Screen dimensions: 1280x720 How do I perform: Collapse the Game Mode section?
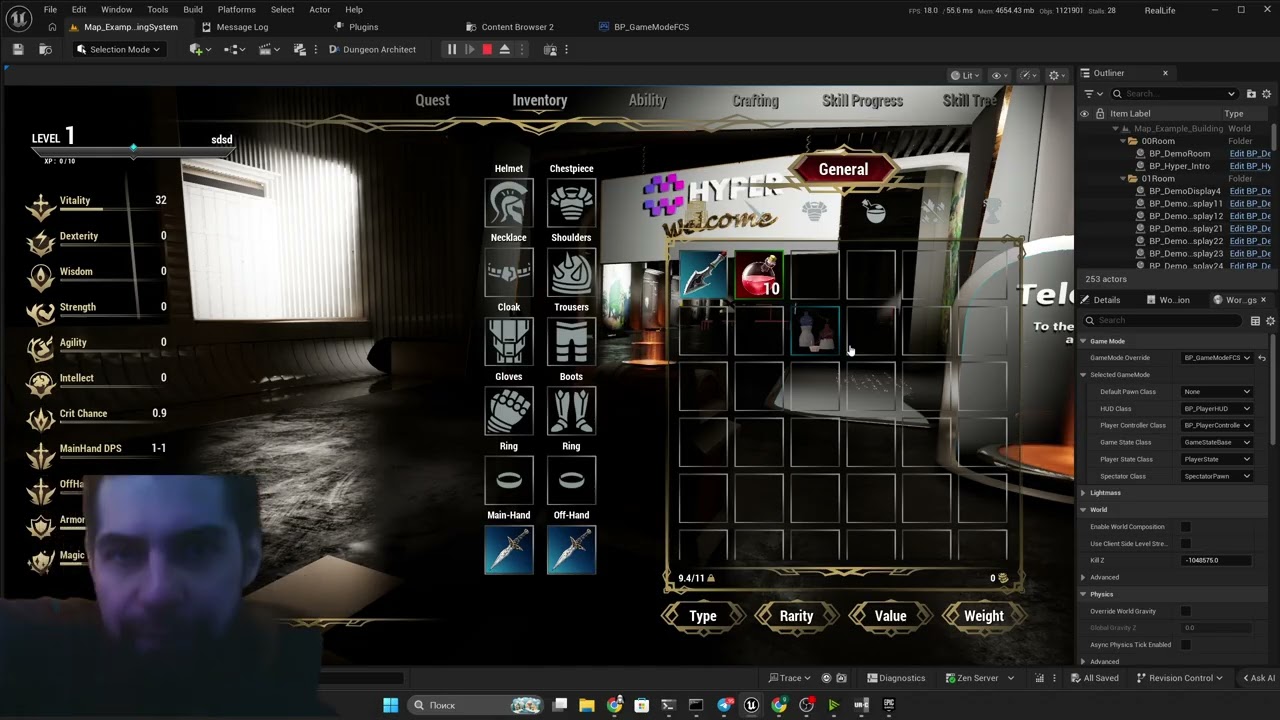[x=1083, y=341]
